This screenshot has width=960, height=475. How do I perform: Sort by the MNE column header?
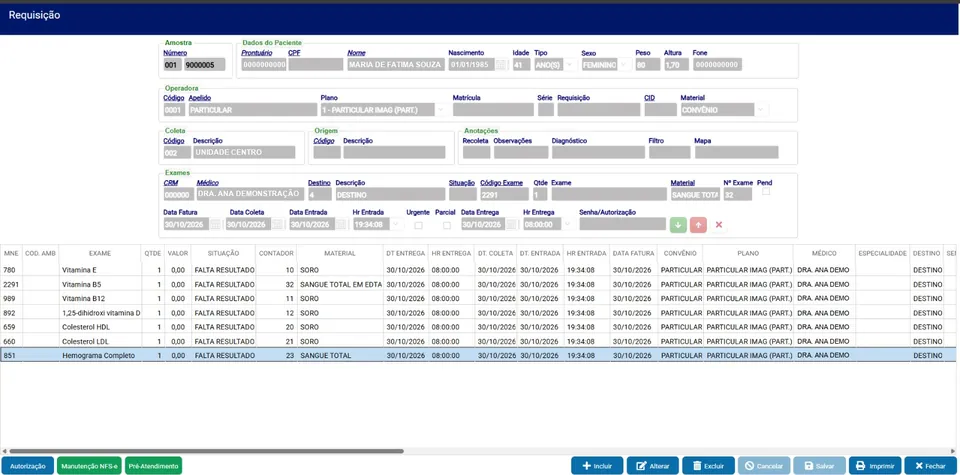(10, 253)
